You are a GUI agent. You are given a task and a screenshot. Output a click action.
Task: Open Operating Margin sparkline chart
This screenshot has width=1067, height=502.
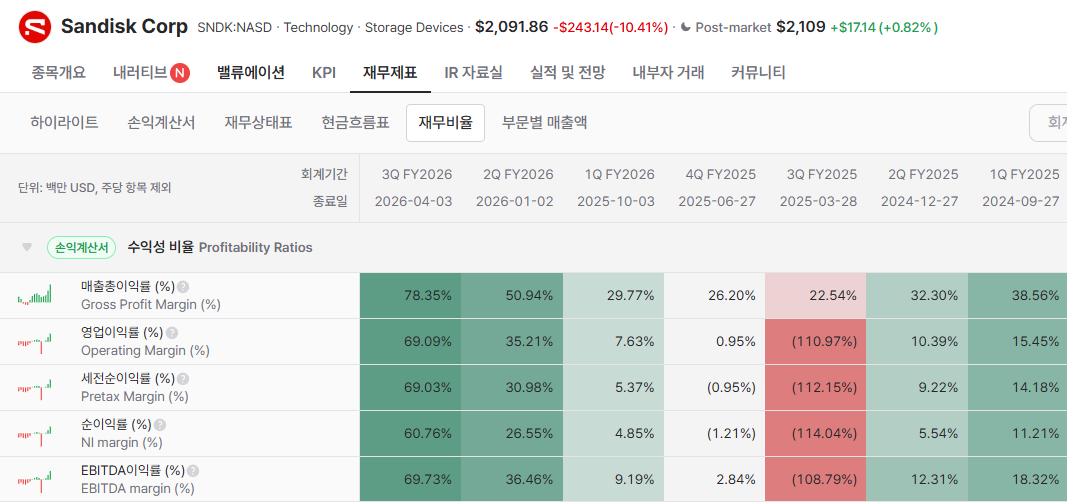(x=35, y=341)
